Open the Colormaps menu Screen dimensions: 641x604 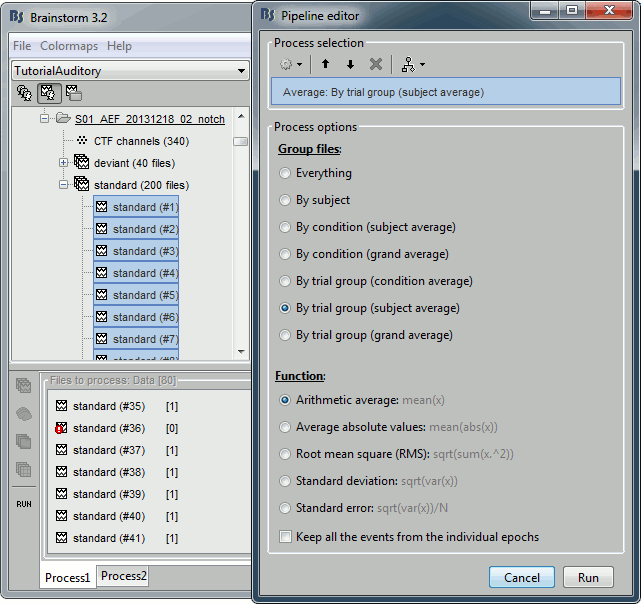point(69,46)
